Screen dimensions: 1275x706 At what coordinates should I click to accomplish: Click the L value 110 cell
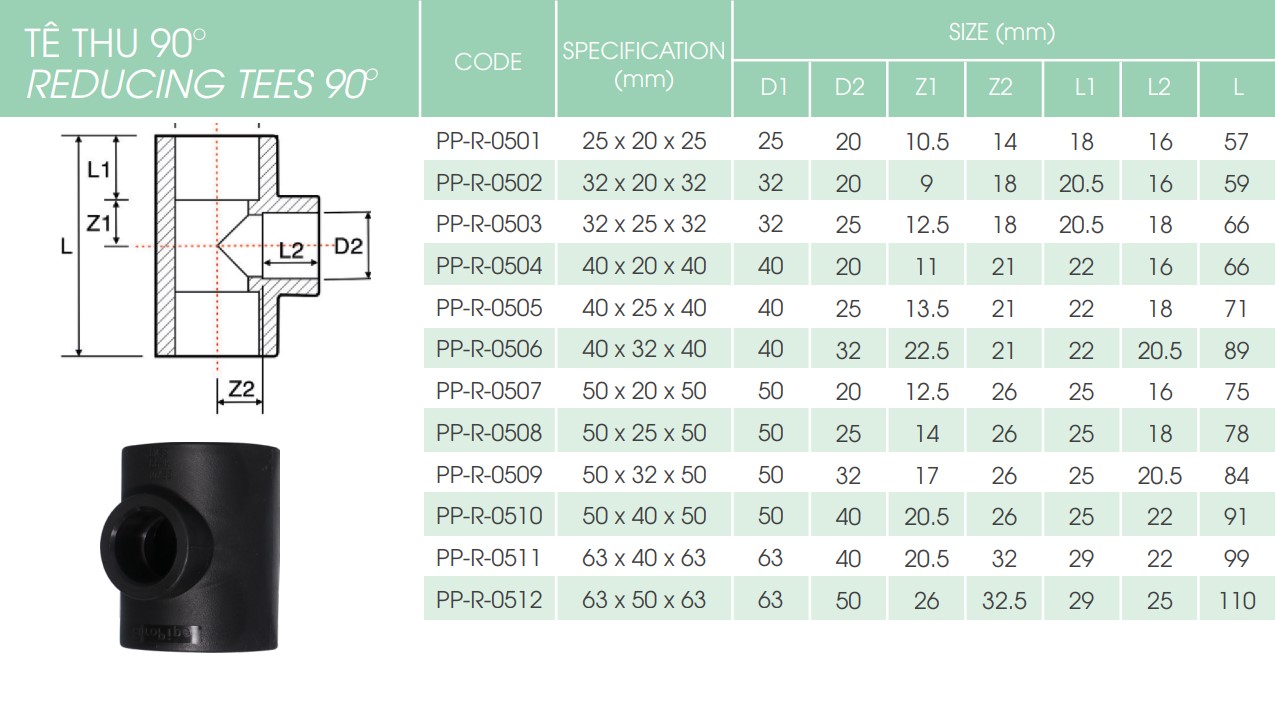pos(1237,600)
